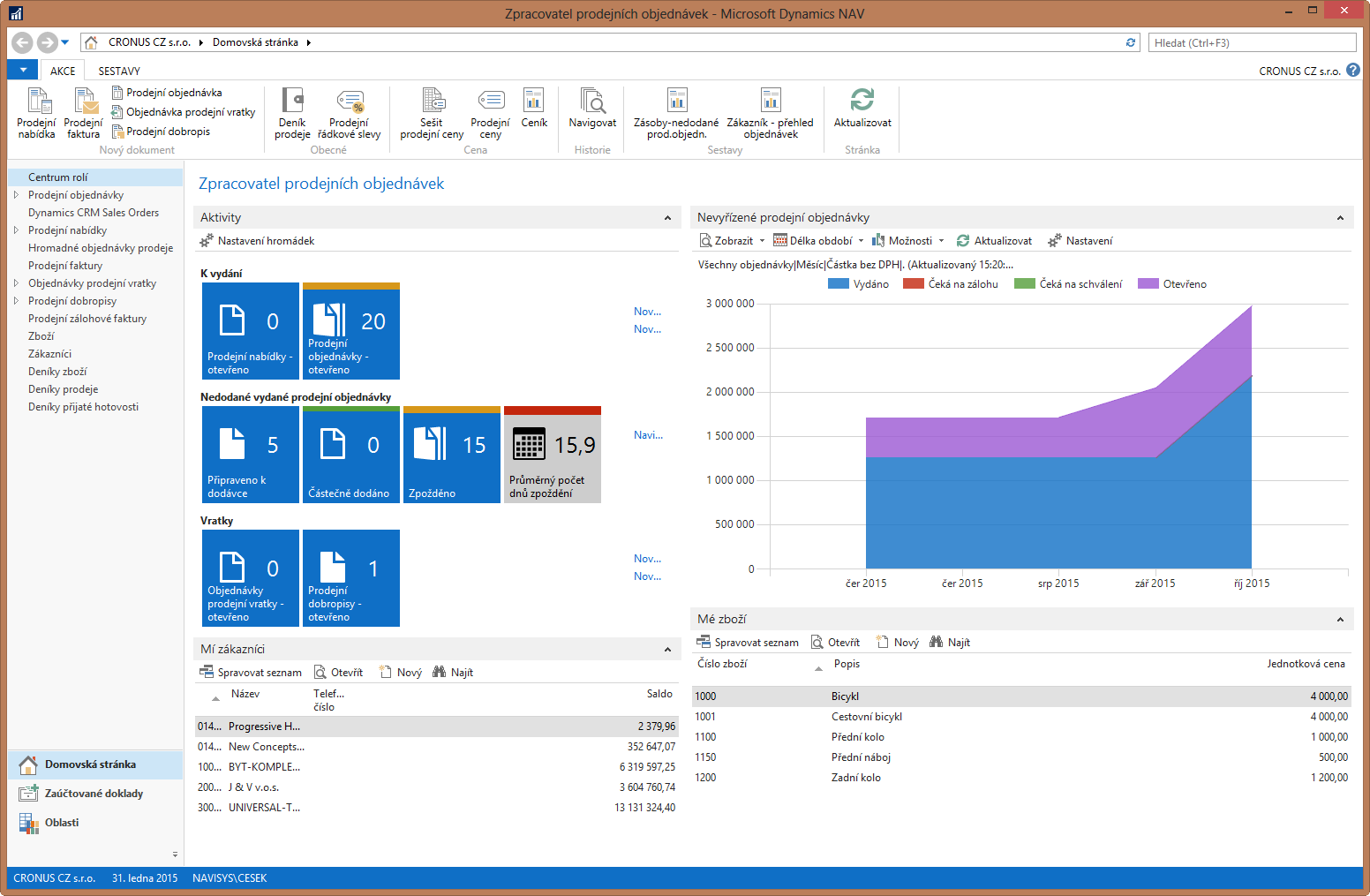Refresh the address bar

[x=1131, y=42]
